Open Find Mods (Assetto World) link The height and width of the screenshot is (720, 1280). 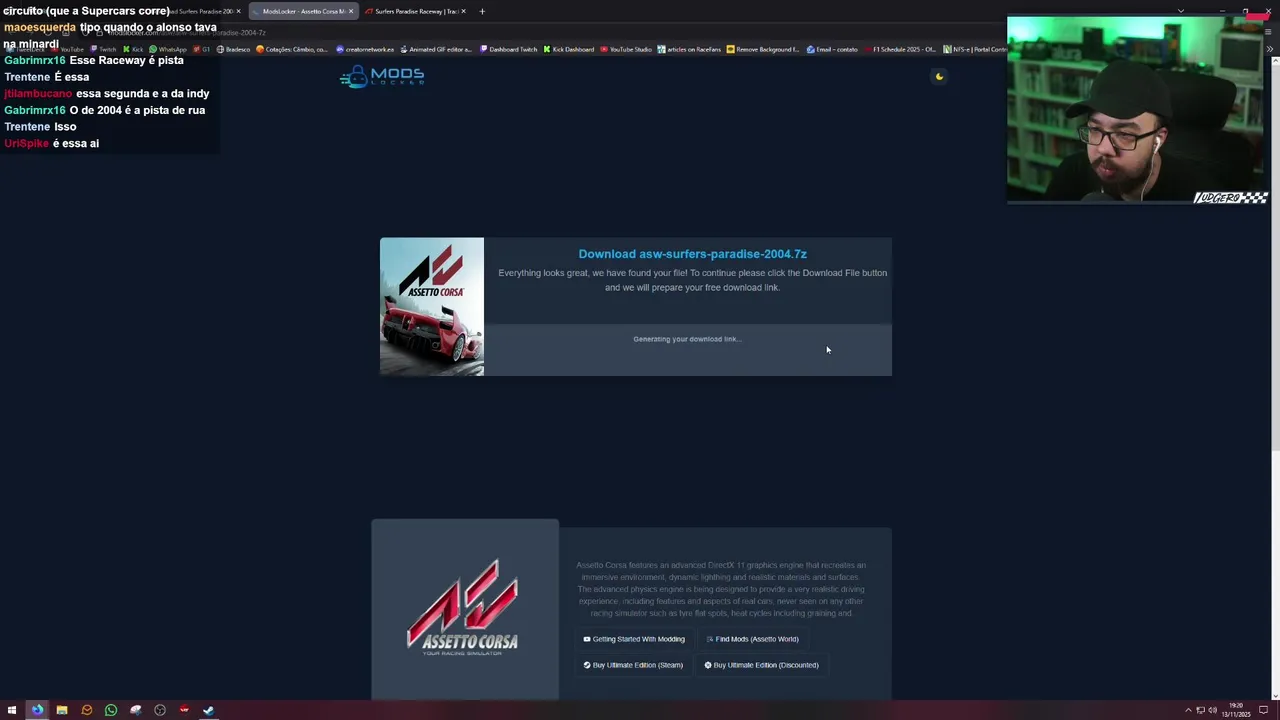coord(752,639)
